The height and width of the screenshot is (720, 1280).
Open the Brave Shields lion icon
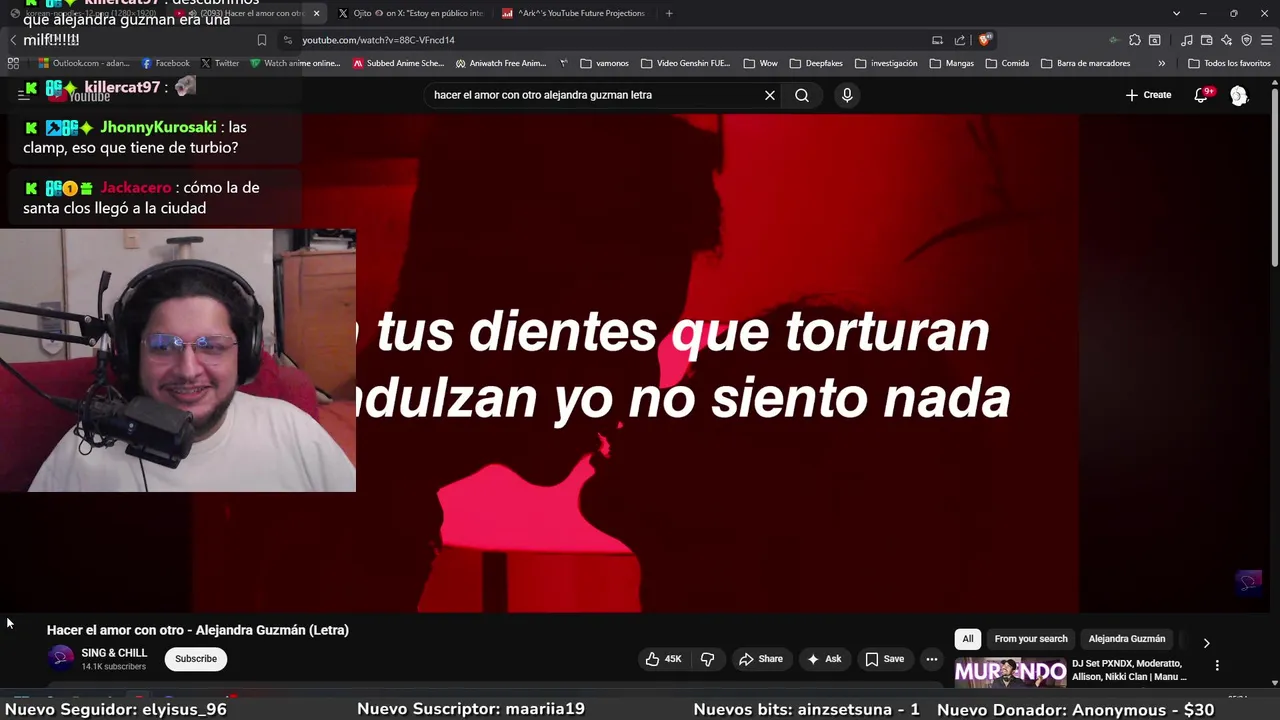click(985, 40)
